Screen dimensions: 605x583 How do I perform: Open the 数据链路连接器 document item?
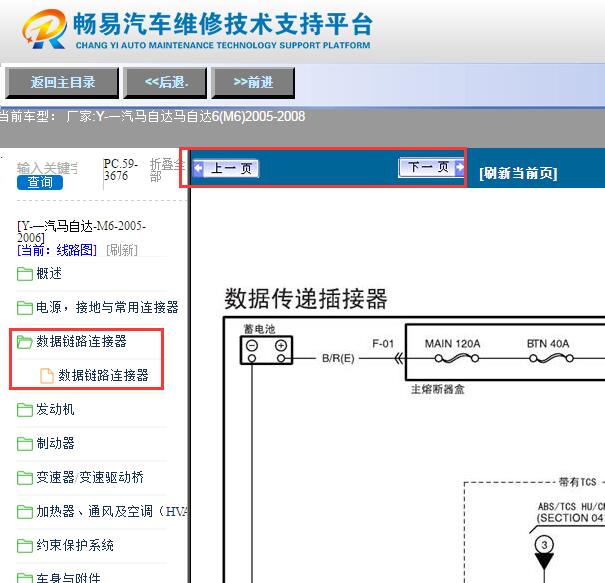103,375
